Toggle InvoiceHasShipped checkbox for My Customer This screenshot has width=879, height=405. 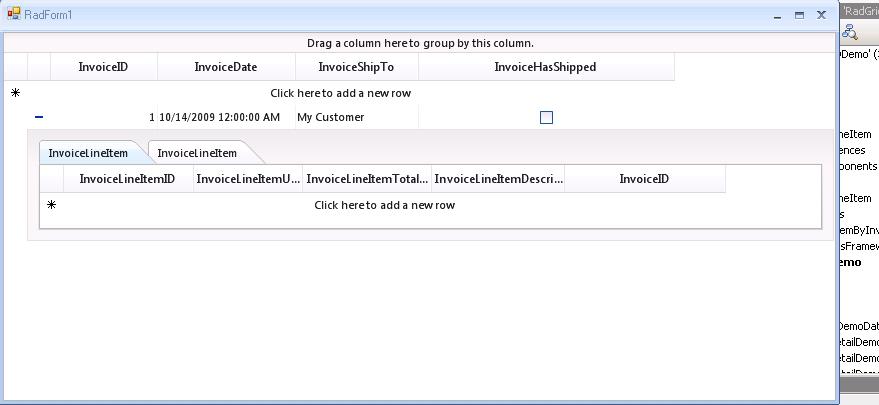click(546, 117)
